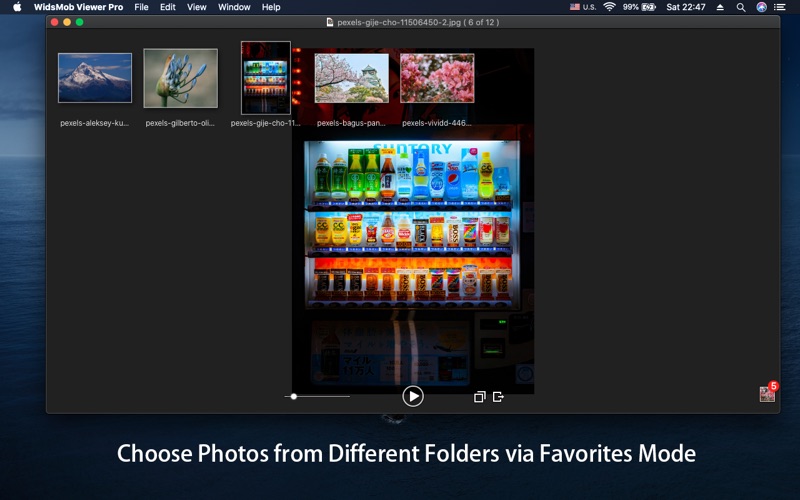Image resolution: width=800 pixels, height=500 pixels.
Task: Click the batch copy icon in bottom toolbar
Action: (x=479, y=397)
